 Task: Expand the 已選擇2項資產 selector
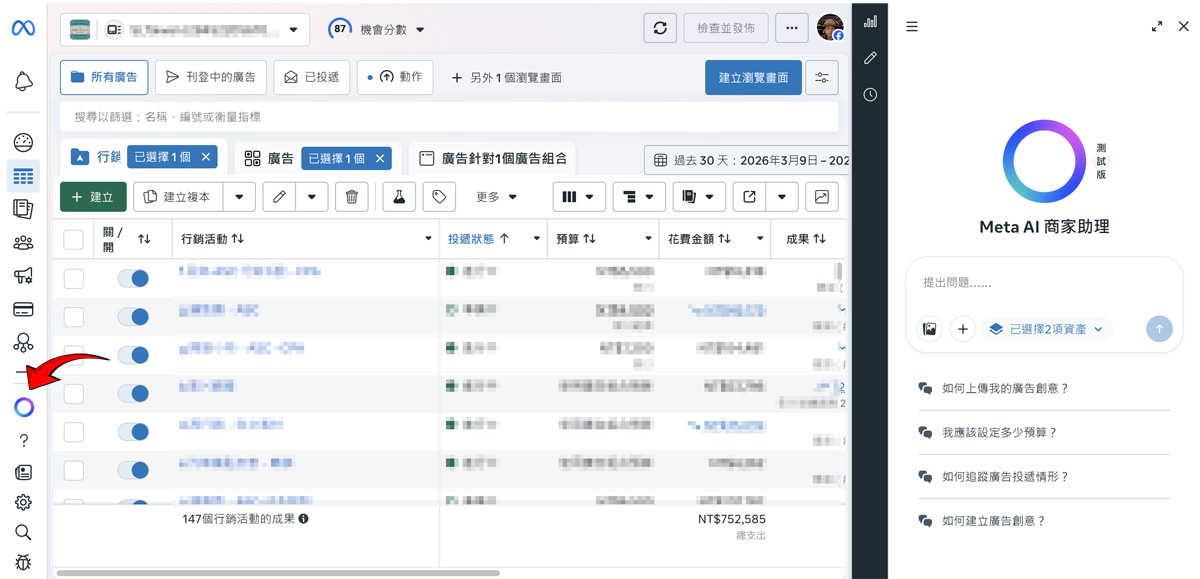[1046, 329]
